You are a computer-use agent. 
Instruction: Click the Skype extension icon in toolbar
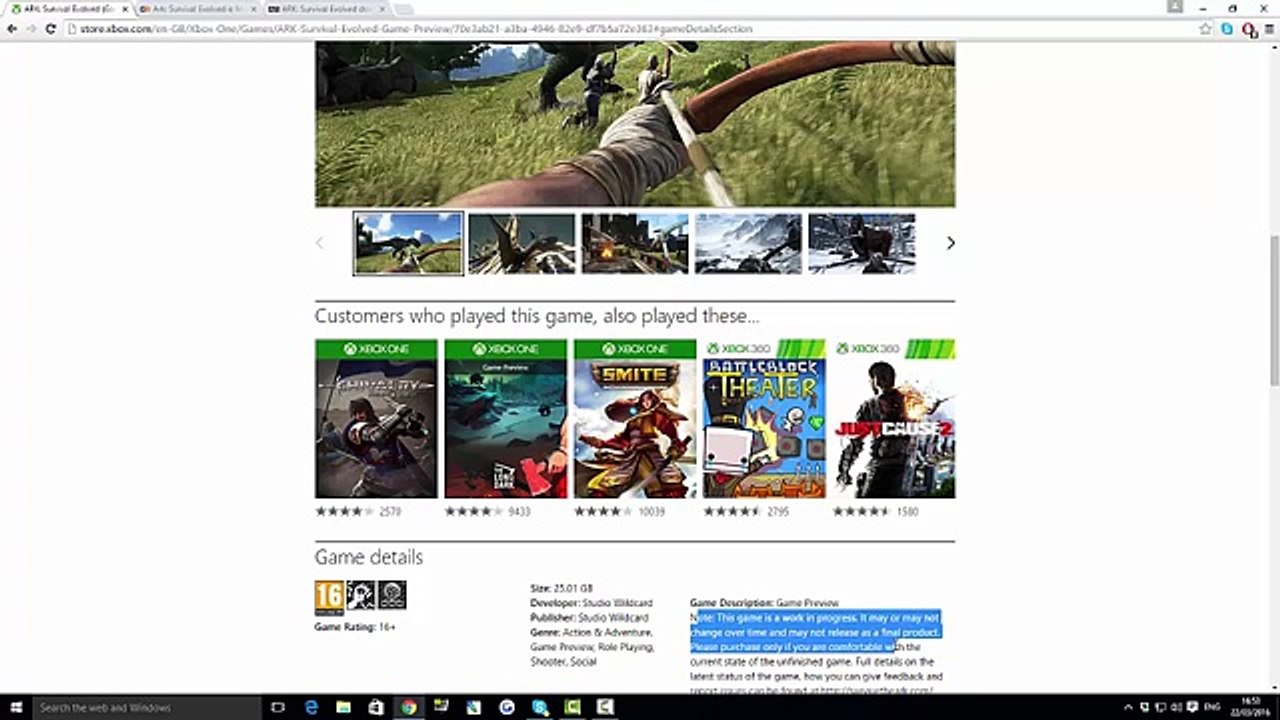pos(1227,29)
